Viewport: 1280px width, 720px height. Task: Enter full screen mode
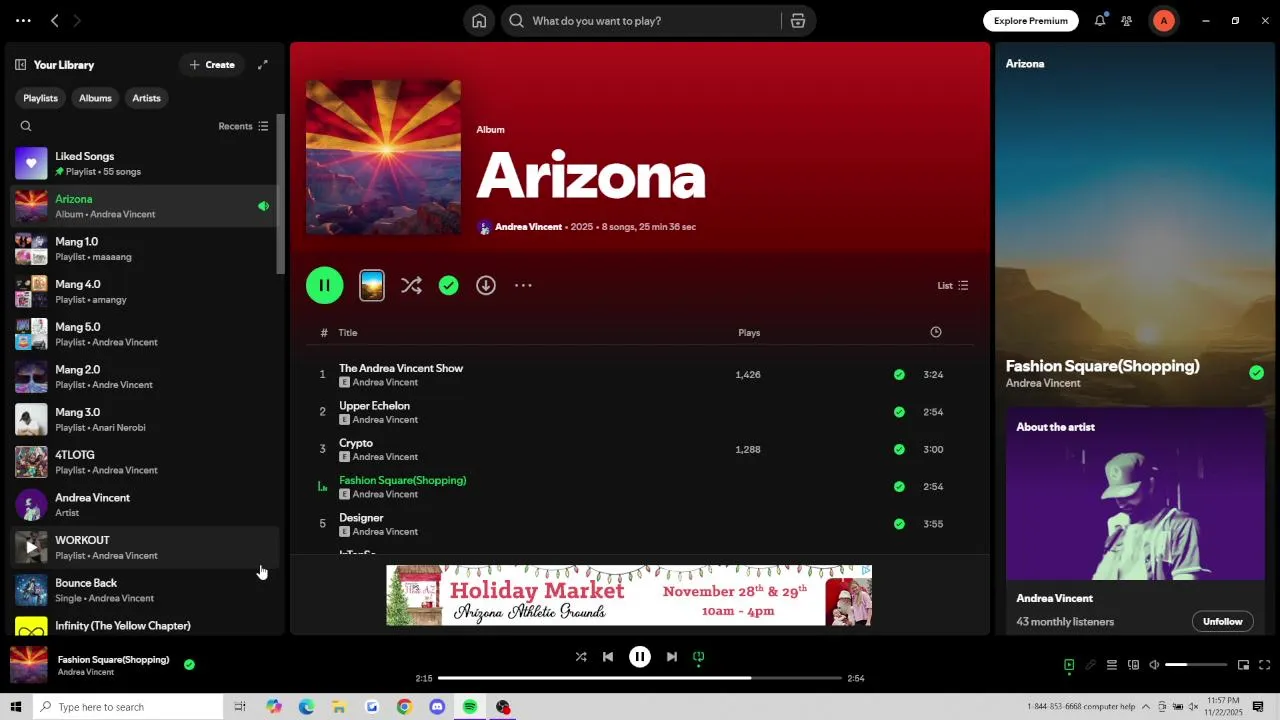click(x=1264, y=665)
